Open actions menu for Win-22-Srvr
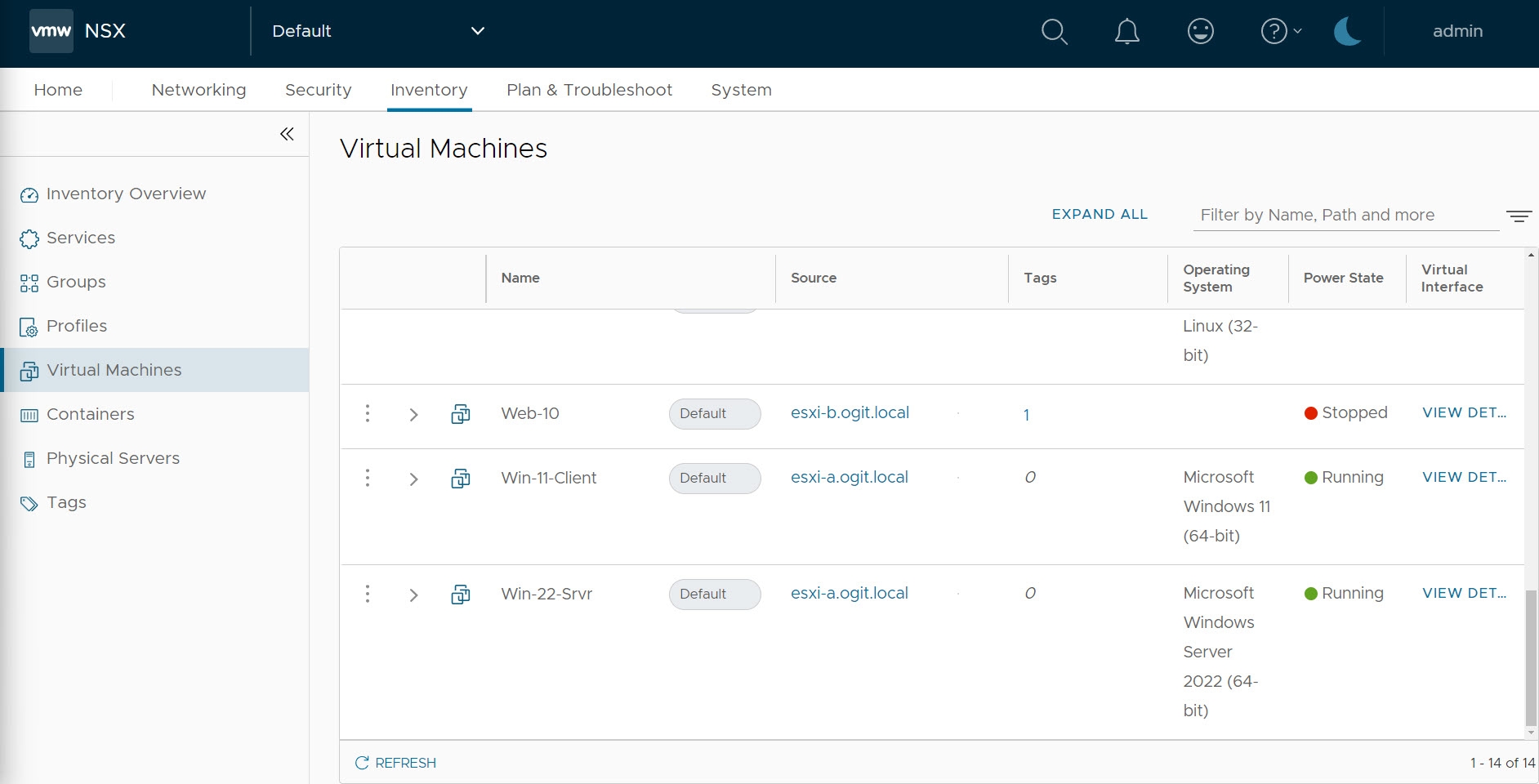 (368, 594)
